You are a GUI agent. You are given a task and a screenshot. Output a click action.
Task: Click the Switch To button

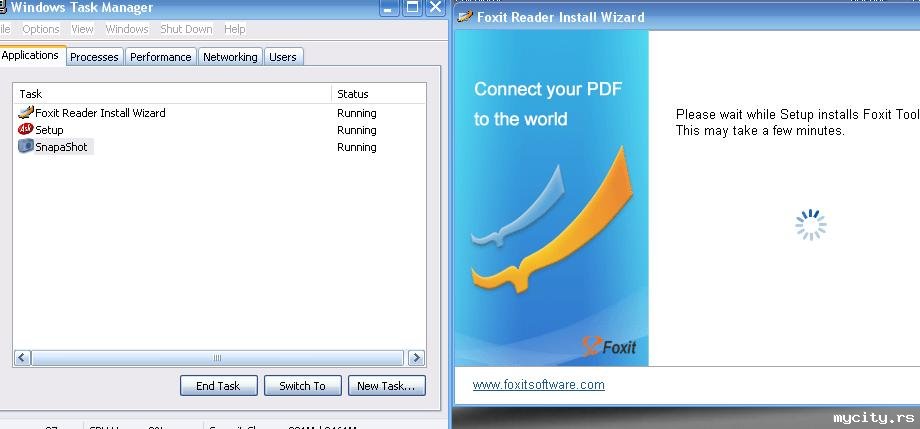[x=302, y=386]
